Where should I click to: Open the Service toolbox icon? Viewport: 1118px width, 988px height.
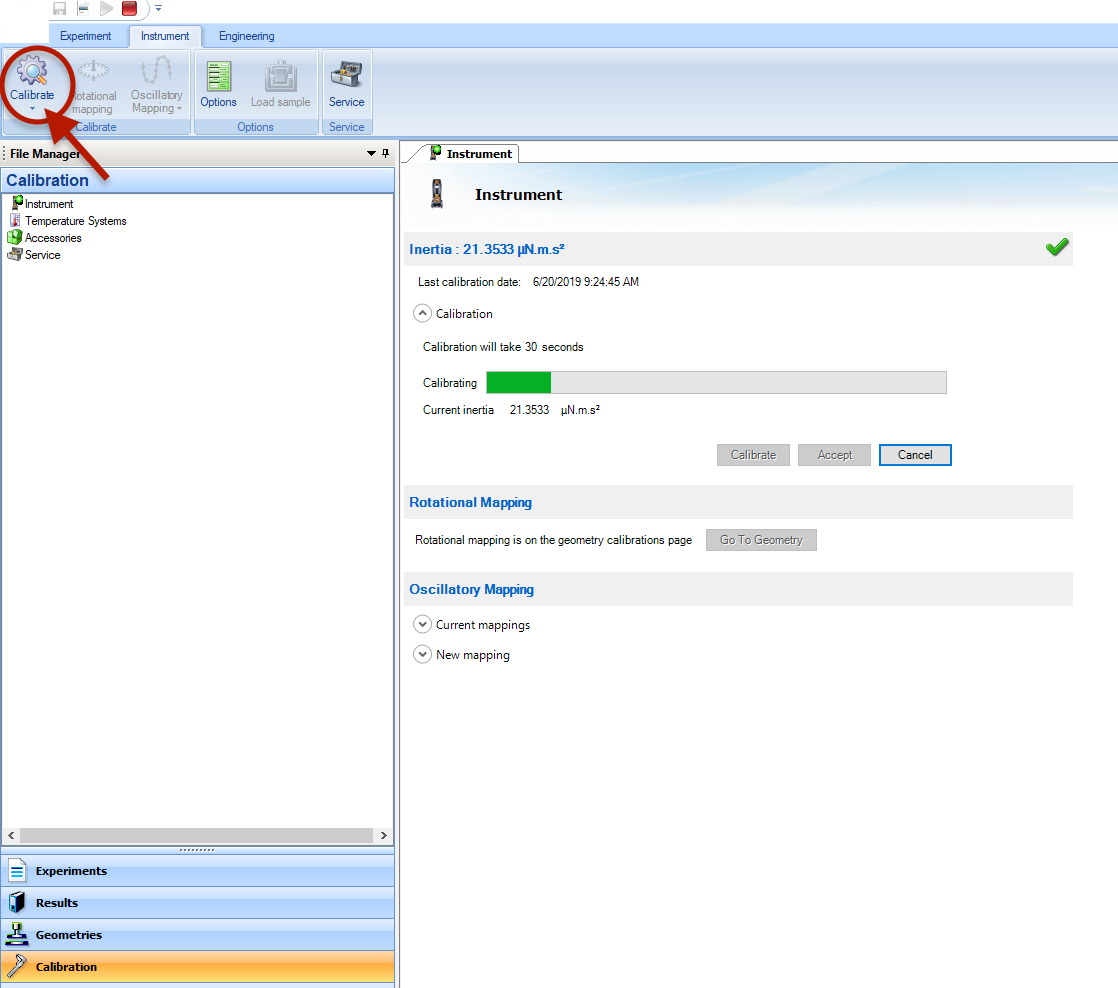(x=347, y=75)
